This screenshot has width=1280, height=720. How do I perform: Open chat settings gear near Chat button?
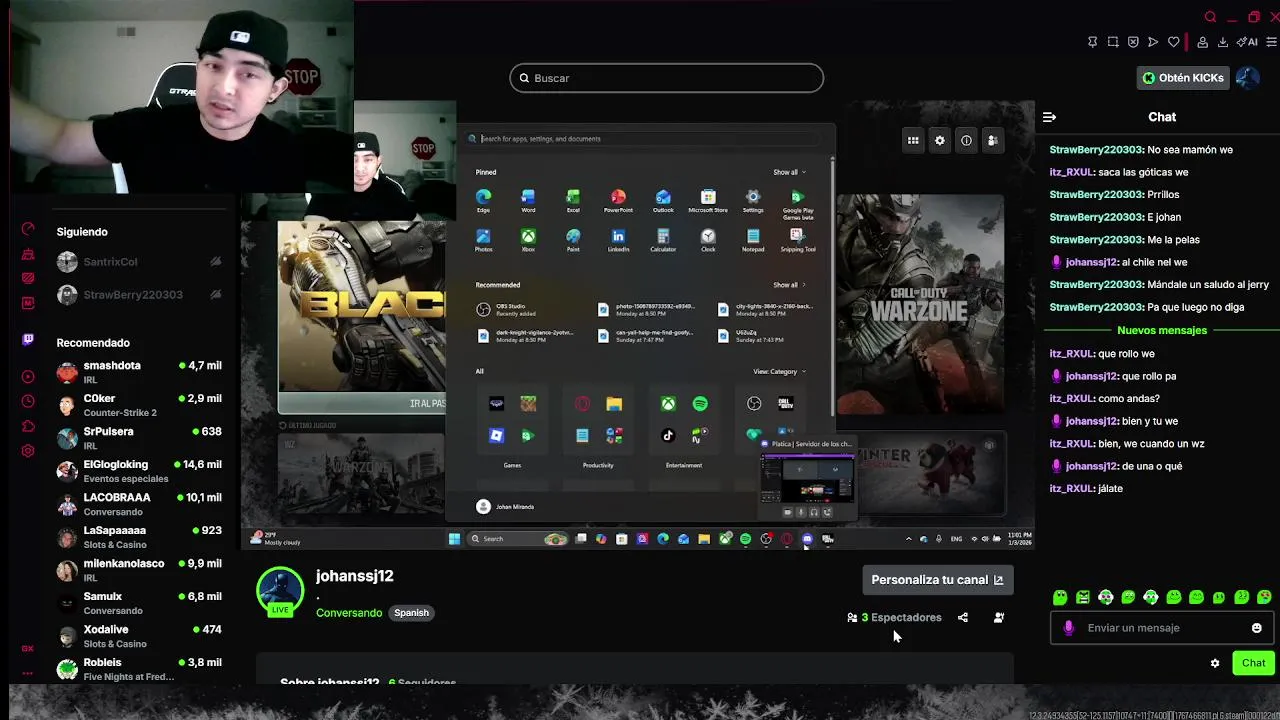coord(1215,663)
